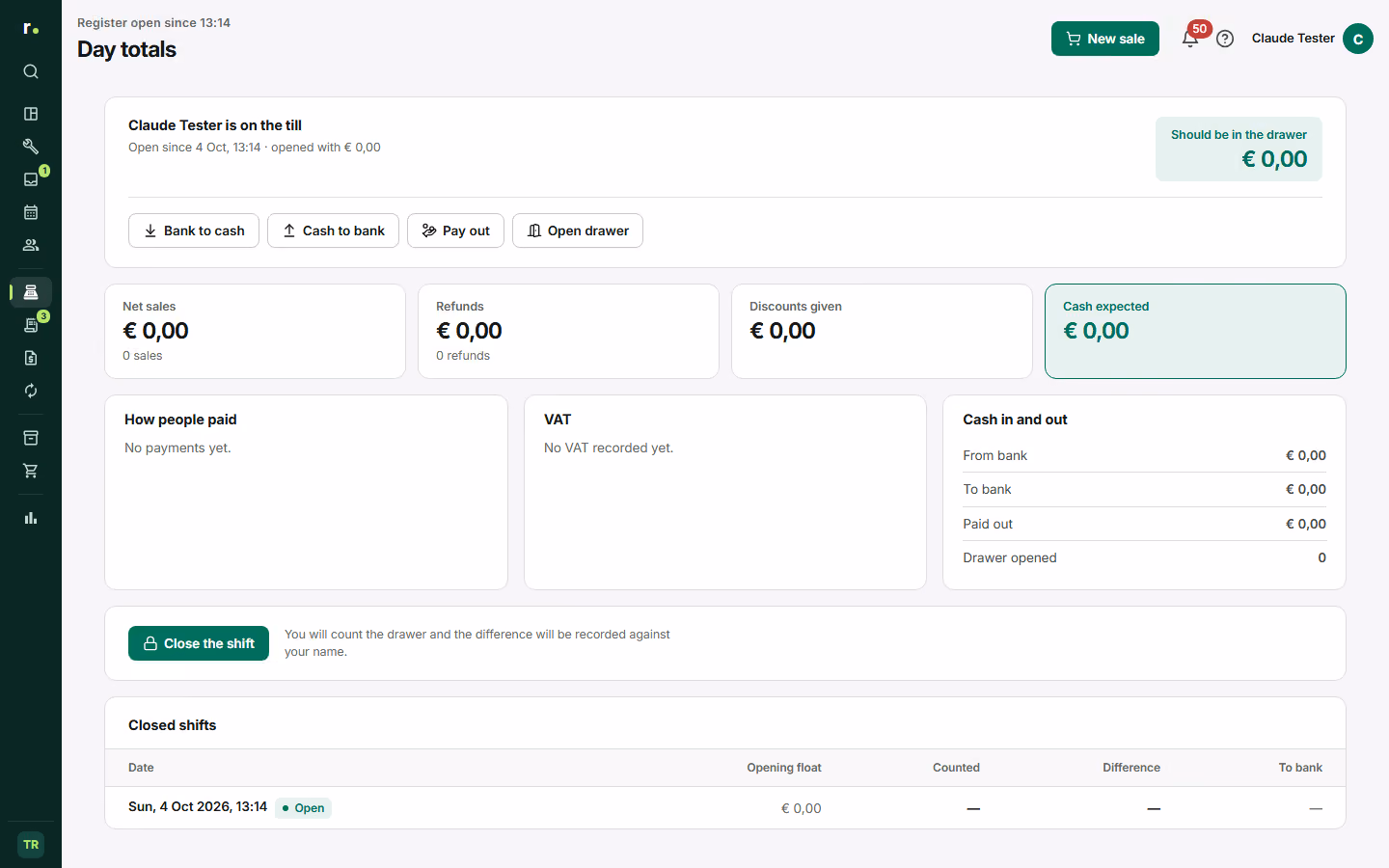The image size is (1389, 868).
Task: Click the Difference column header
Action: click(x=1131, y=768)
